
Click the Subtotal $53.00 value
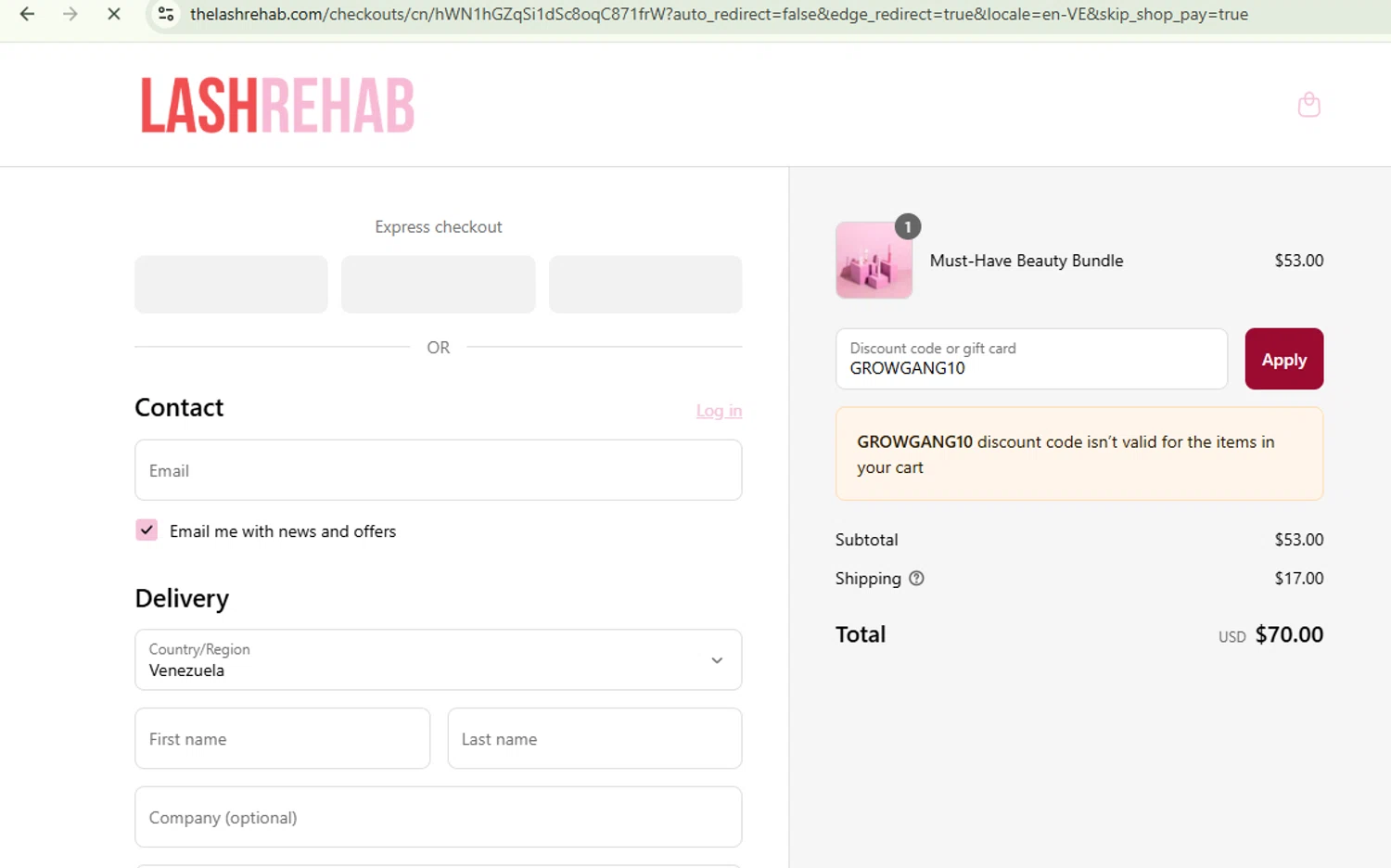1298,540
